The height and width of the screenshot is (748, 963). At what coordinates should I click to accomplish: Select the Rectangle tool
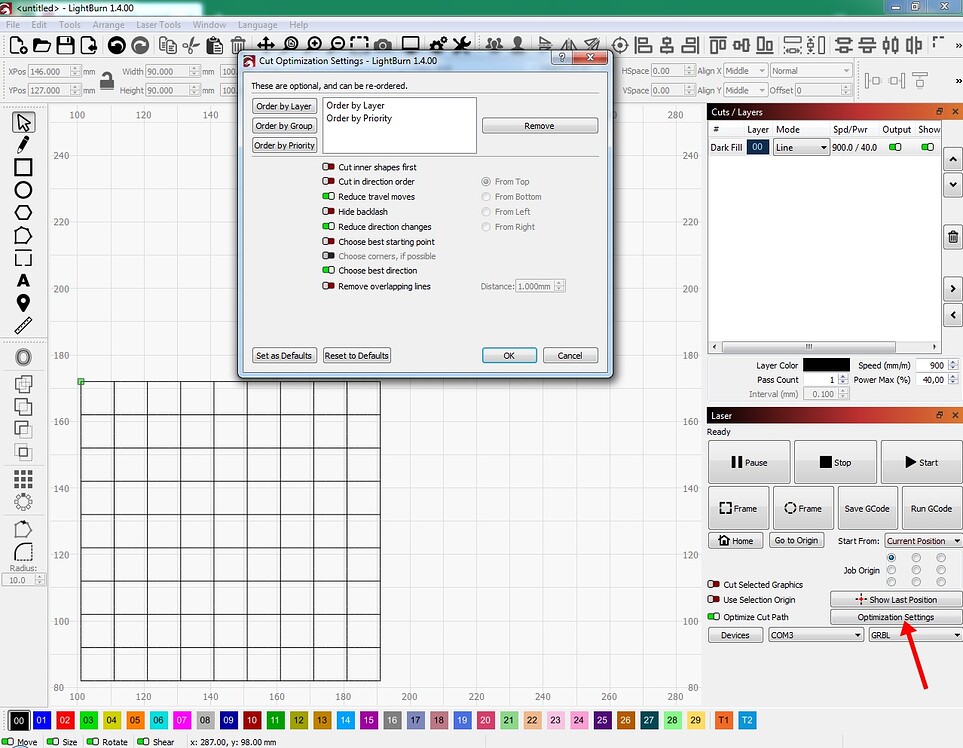pos(23,167)
